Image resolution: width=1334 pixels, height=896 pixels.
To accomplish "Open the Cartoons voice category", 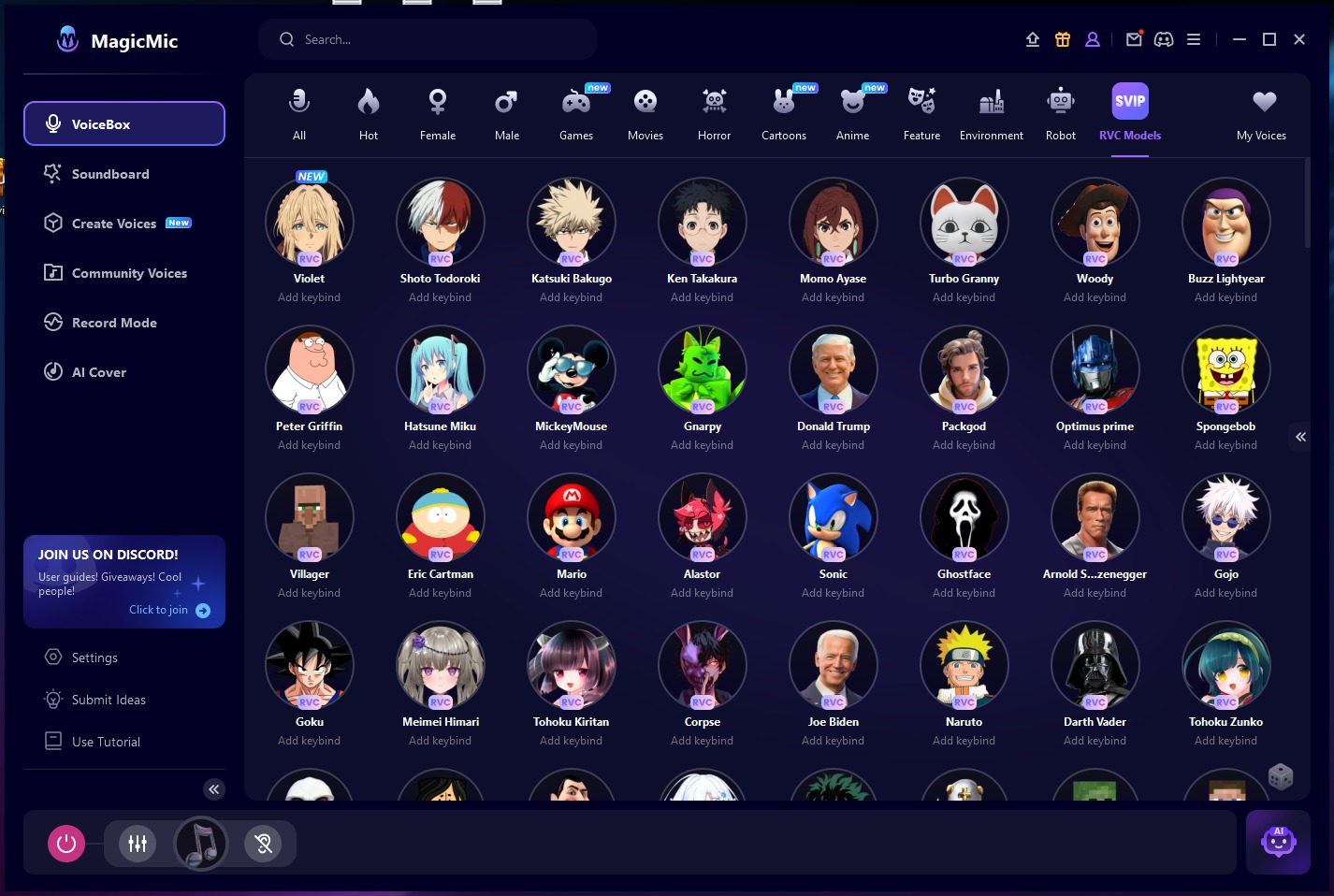I will (784, 113).
